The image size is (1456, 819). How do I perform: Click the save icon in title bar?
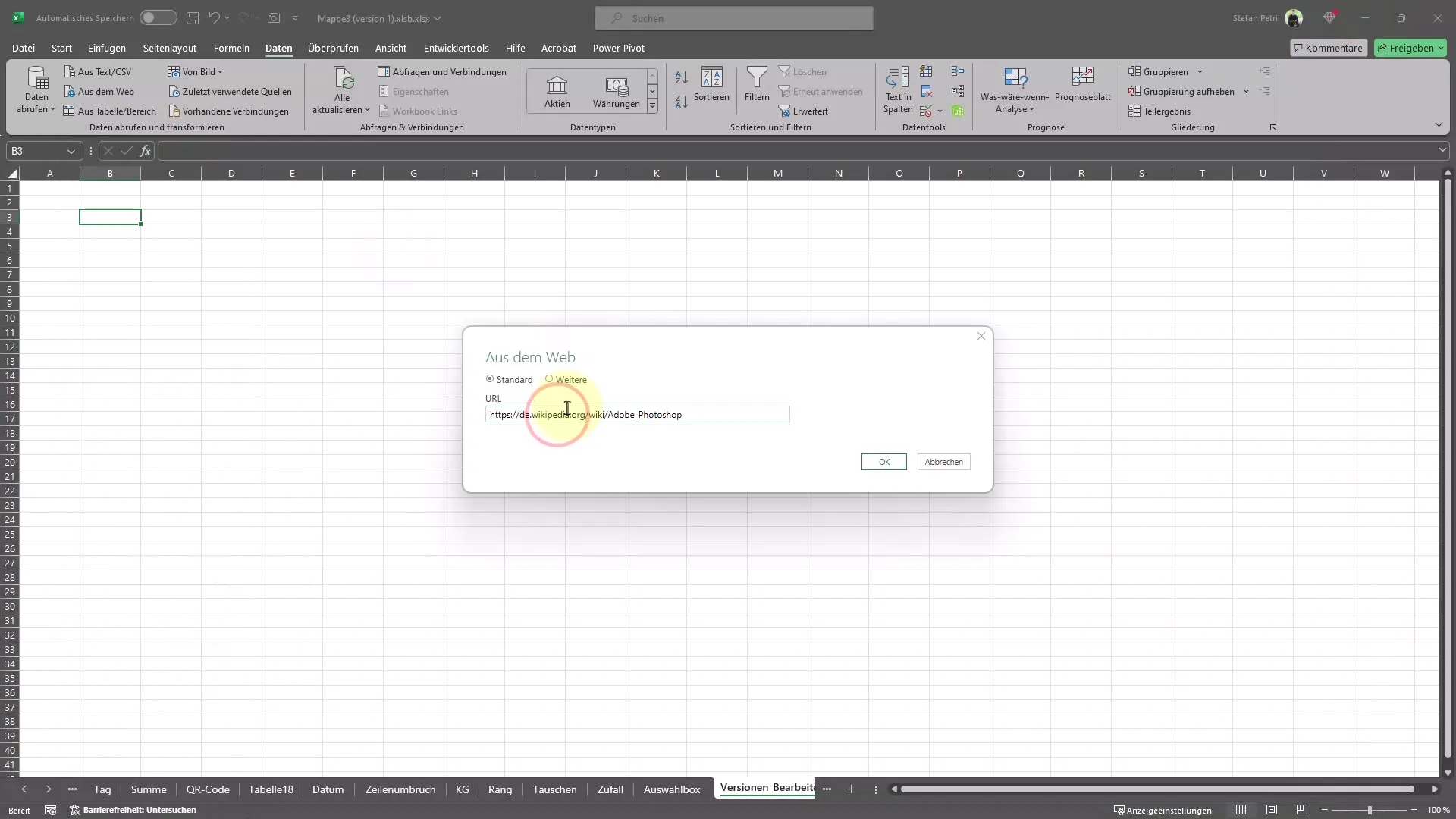[193, 17]
